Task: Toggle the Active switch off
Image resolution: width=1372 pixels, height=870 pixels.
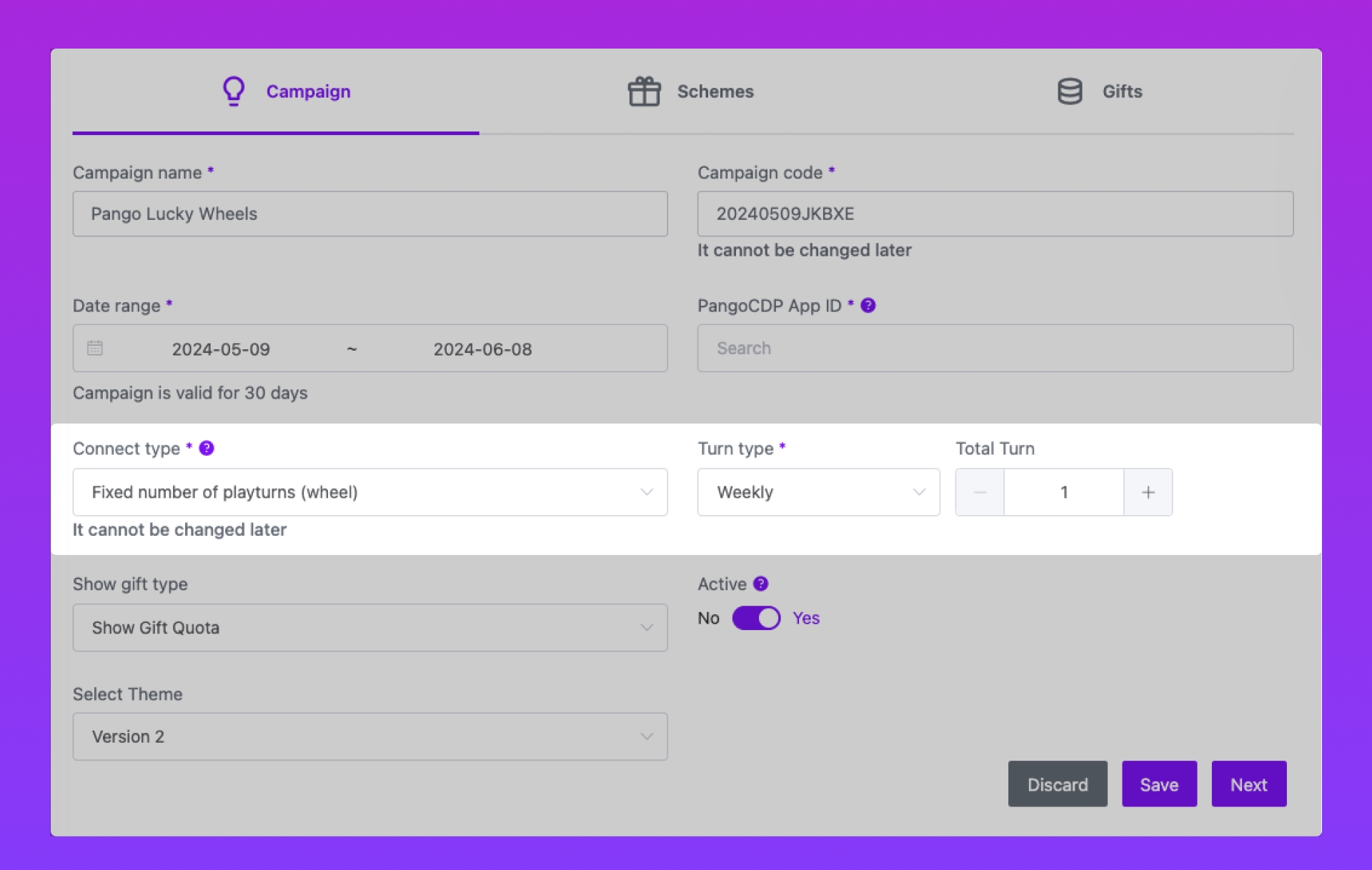Action: point(756,618)
